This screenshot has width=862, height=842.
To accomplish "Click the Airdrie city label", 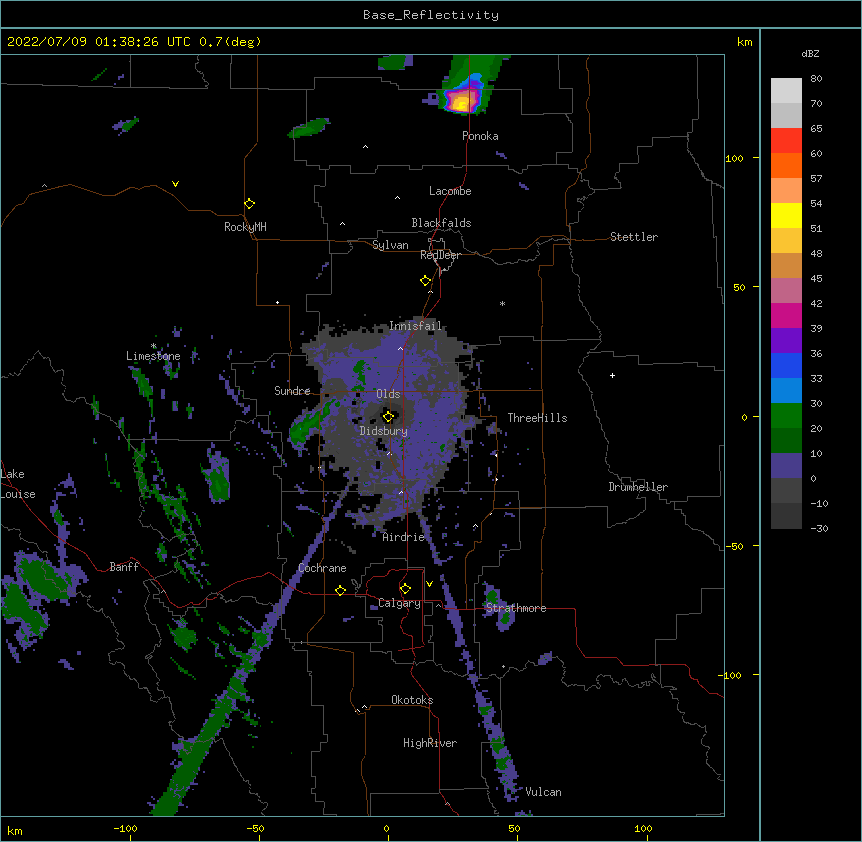I will click(404, 537).
